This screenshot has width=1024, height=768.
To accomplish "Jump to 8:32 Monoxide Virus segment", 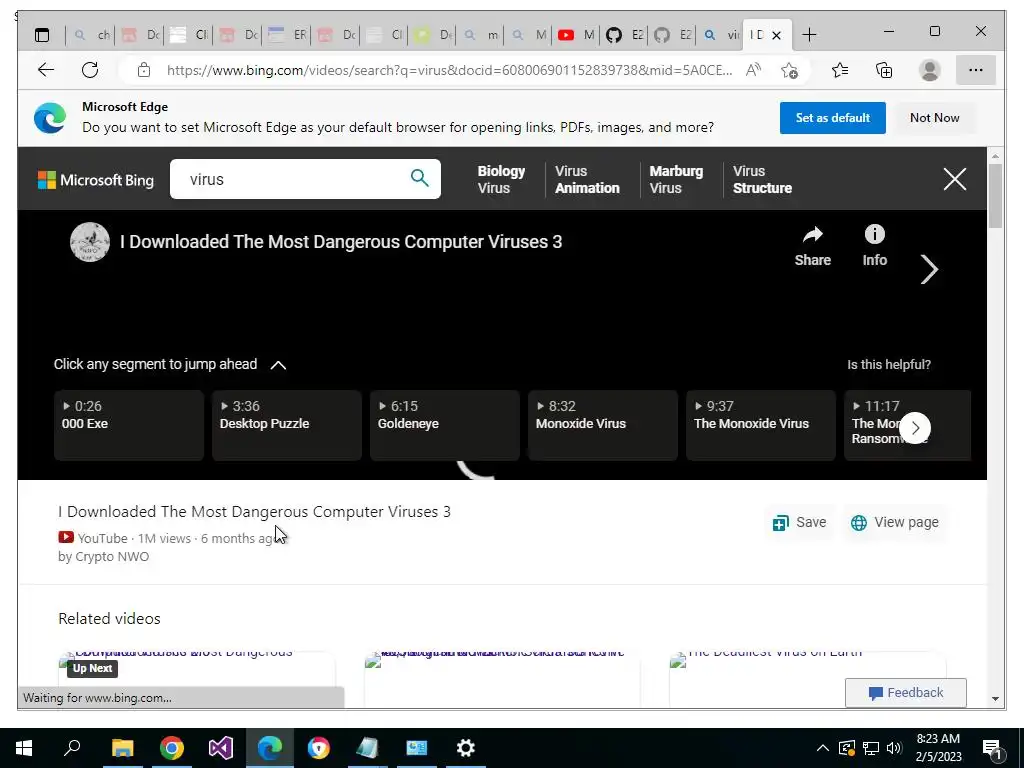I will (603, 425).
